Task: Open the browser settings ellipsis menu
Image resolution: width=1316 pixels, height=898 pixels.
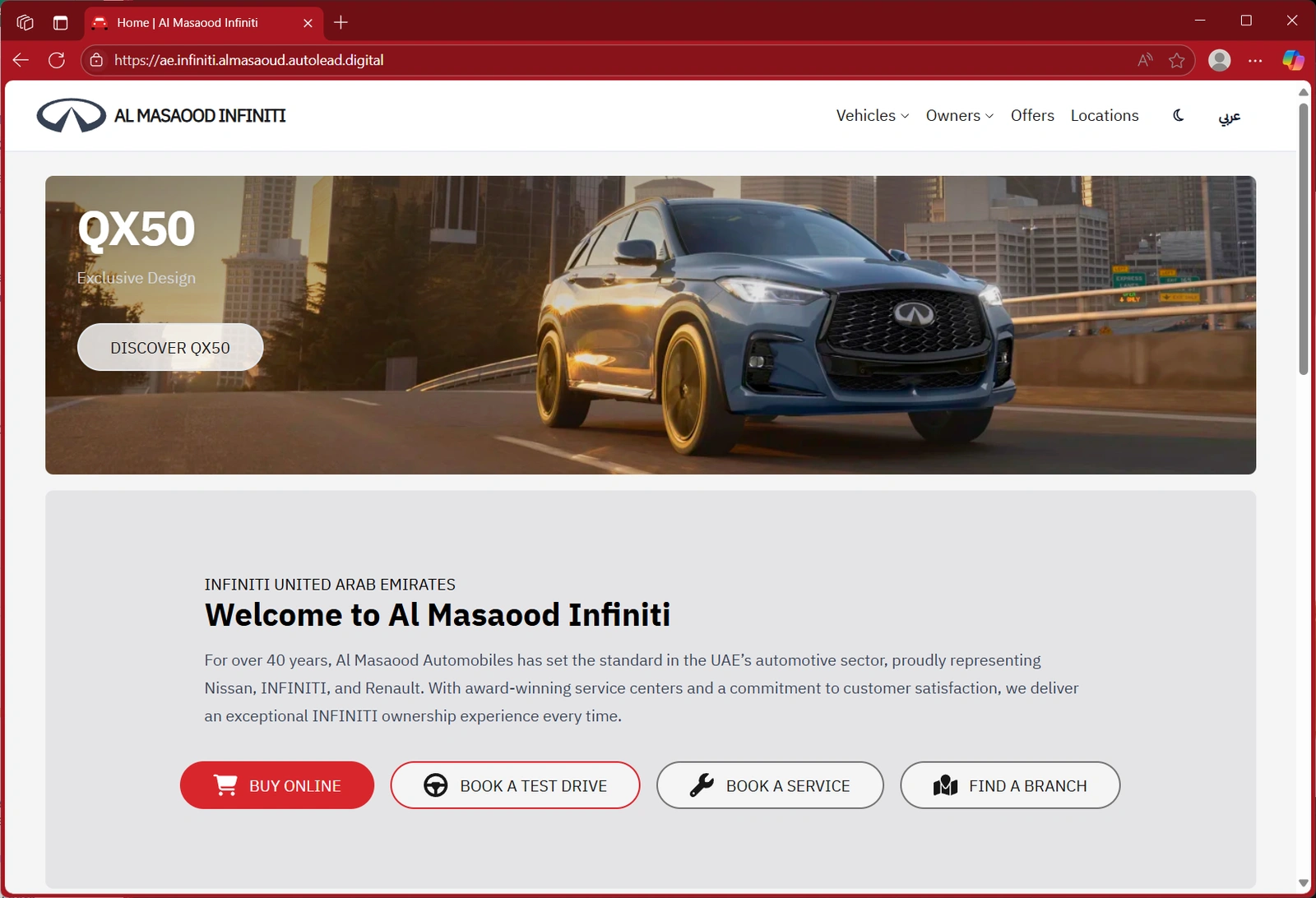Action: pyautogui.click(x=1255, y=59)
